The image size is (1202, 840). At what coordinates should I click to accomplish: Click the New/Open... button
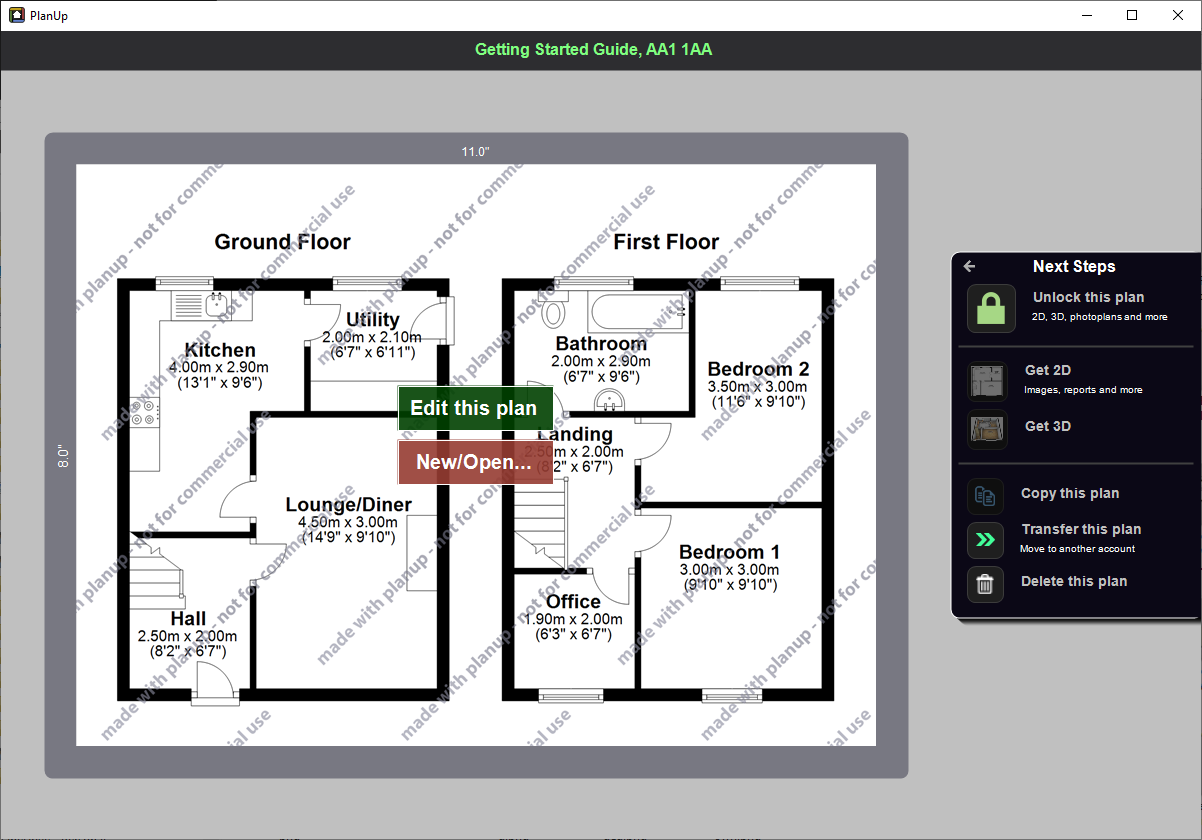point(475,462)
